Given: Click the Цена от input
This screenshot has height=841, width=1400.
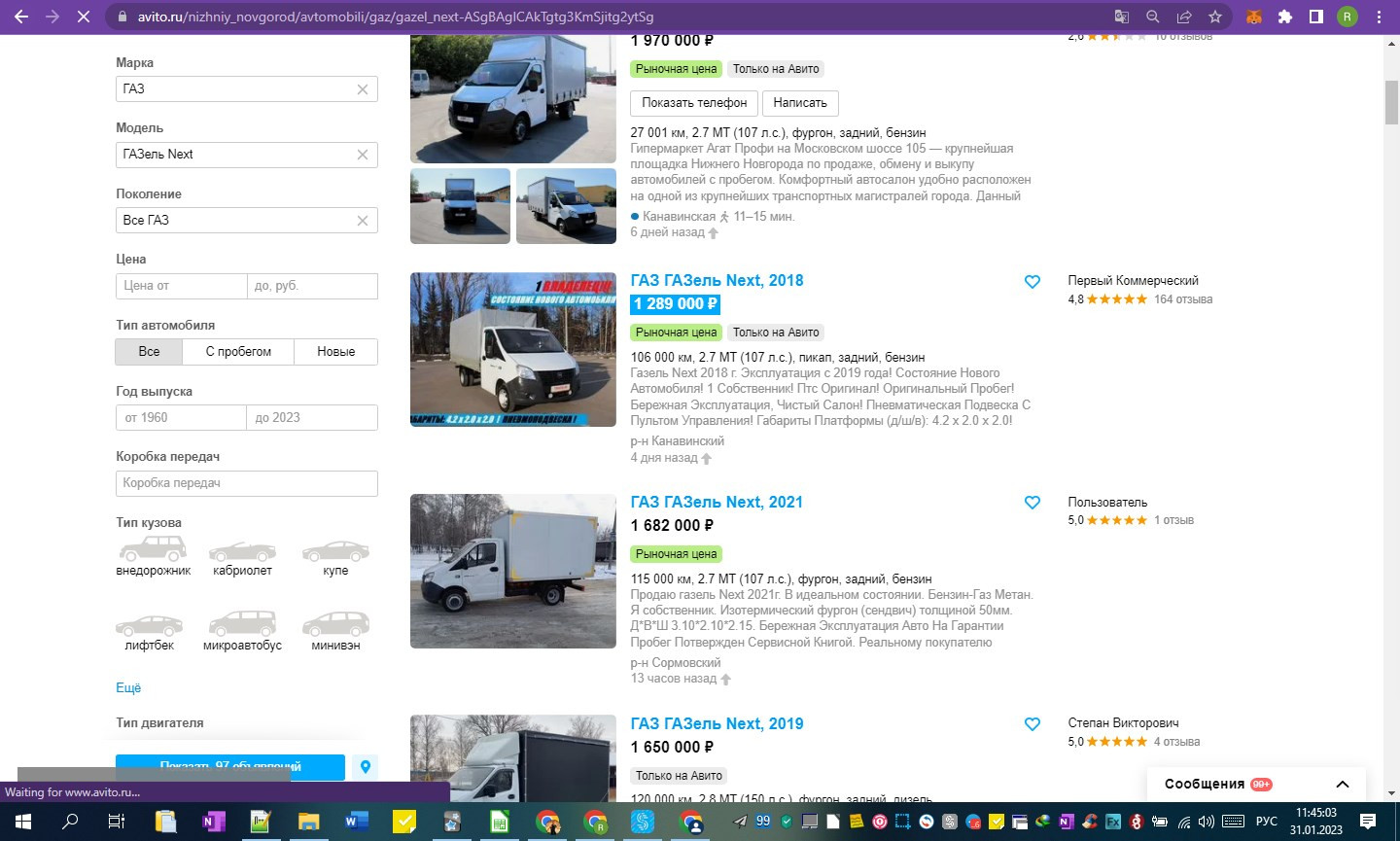Looking at the screenshot, I should click(181, 286).
